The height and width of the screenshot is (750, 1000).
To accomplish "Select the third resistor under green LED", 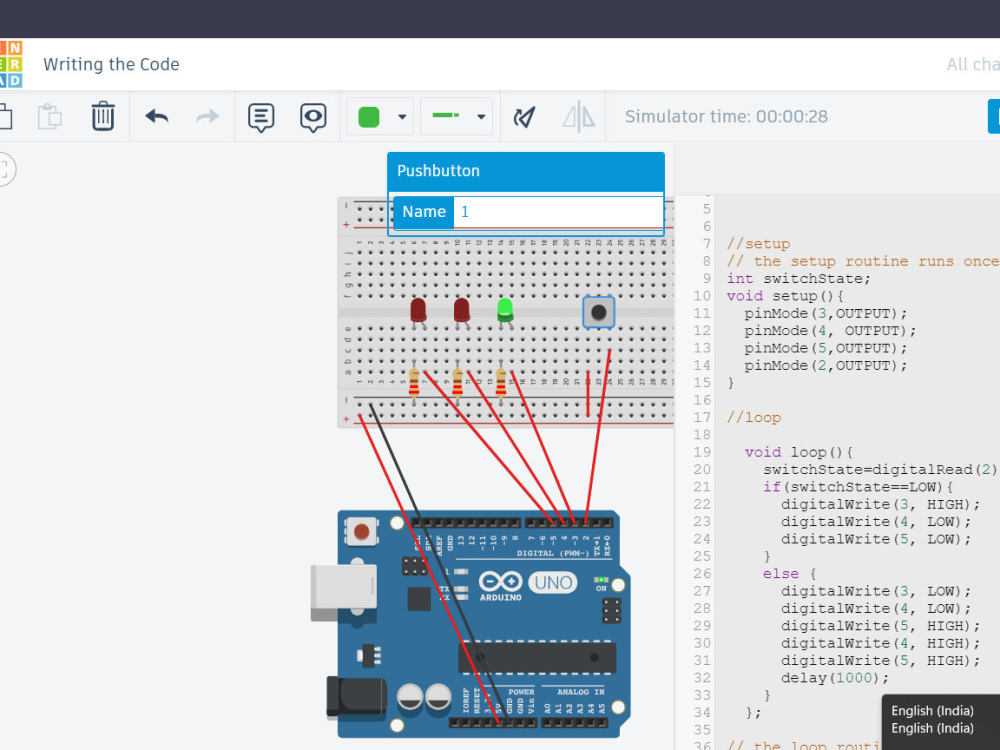I will [x=501, y=383].
